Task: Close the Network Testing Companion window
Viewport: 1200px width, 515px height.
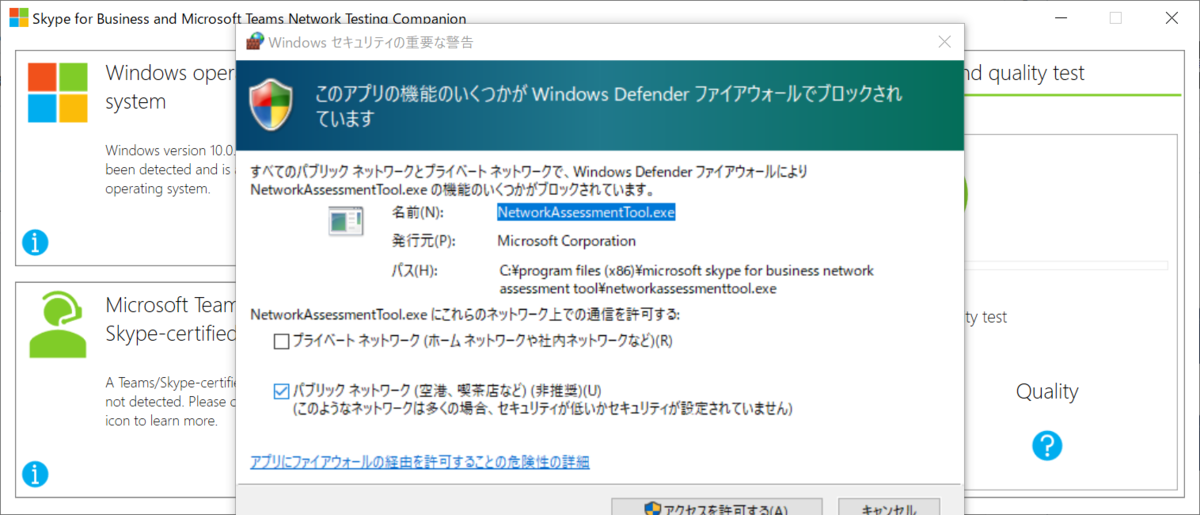Action: 1171,17
